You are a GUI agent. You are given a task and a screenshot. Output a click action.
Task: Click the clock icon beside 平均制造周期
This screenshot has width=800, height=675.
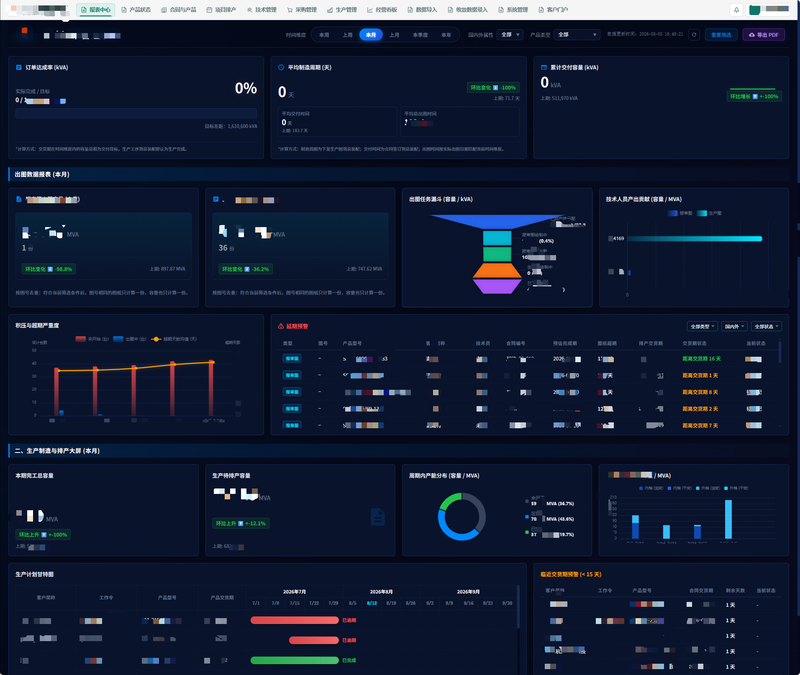tap(281, 67)
